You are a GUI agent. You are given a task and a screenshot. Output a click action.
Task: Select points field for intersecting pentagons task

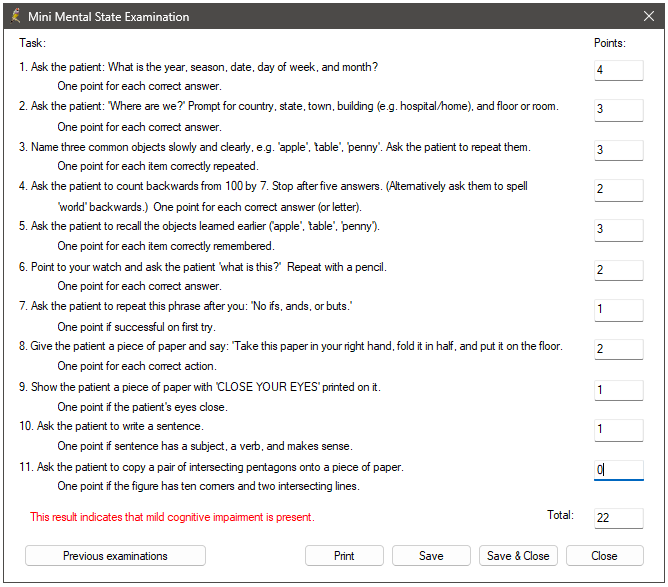619,470
